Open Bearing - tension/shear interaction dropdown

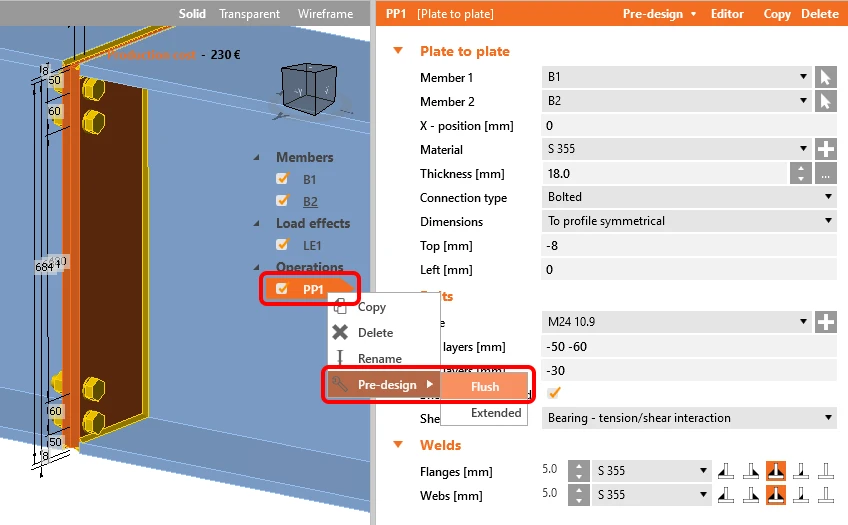pos(689,418)
